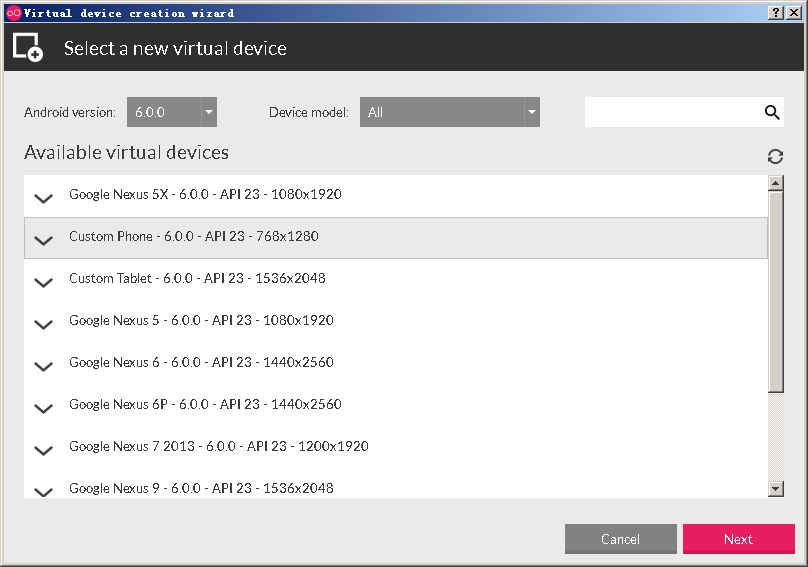Refresh the available virtual devices list
Image resolution: width=808 pixels, height=567 pixels.
775,156
